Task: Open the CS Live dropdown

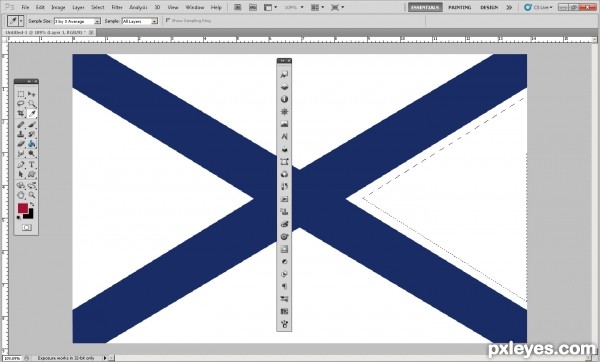Action: (538, 7)
